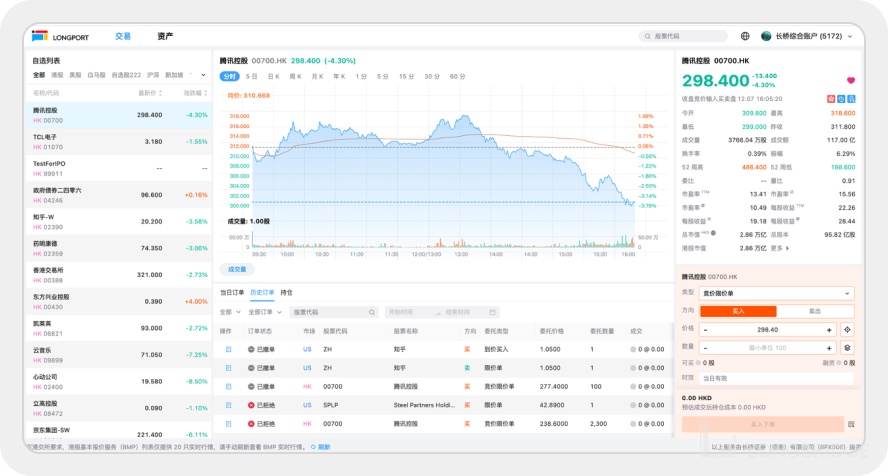This screenshot has width=888, height=476.
Task: Expand the 全部订单 filter dropdown
Action: pyautogui.click(x=264, y=312)
